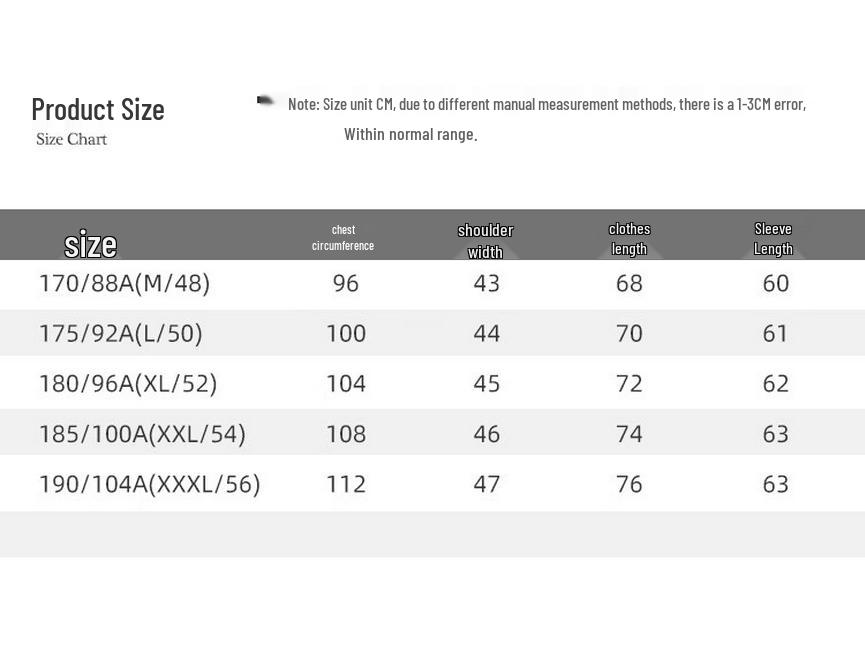Viewport: 865px width, 649px height.
Task: Select the shoulder width column header
Action: click(485, 241)
